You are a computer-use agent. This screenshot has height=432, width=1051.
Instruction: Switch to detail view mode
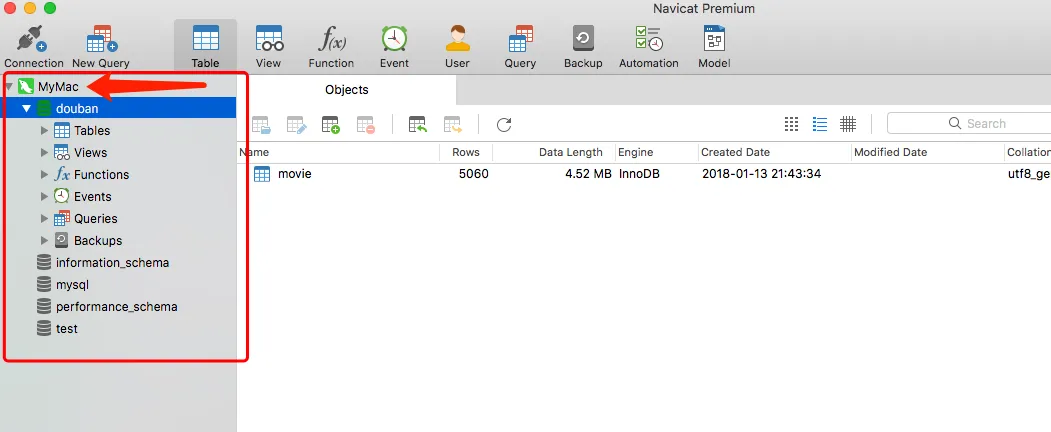point(820,124)
